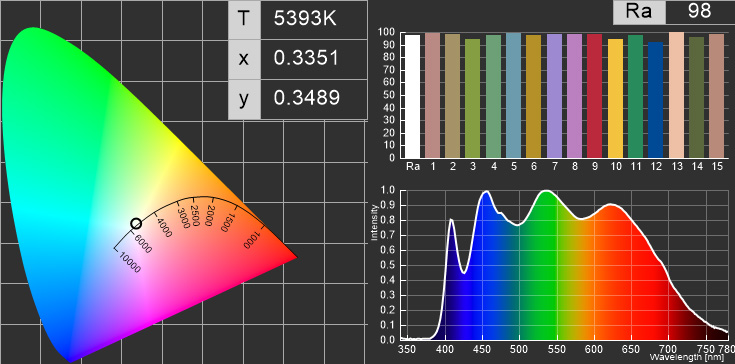
Task: Click the spectrum peak near 450 nm
Action: click(x=486, y=191)
